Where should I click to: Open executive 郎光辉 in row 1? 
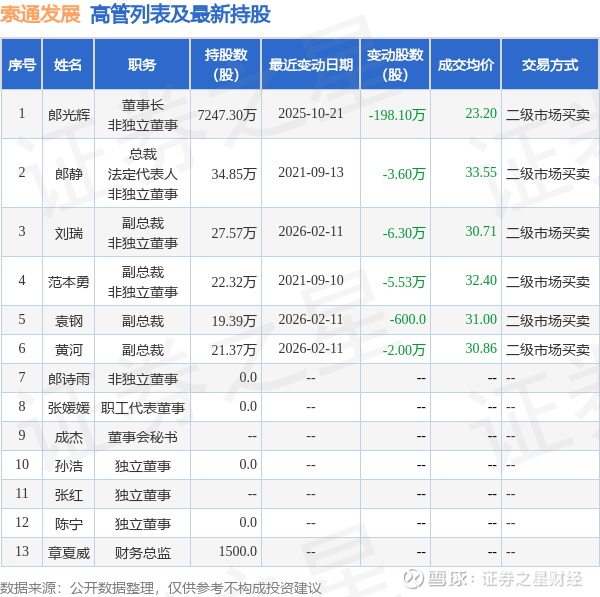pyautogui.click(x=68, y=115)
